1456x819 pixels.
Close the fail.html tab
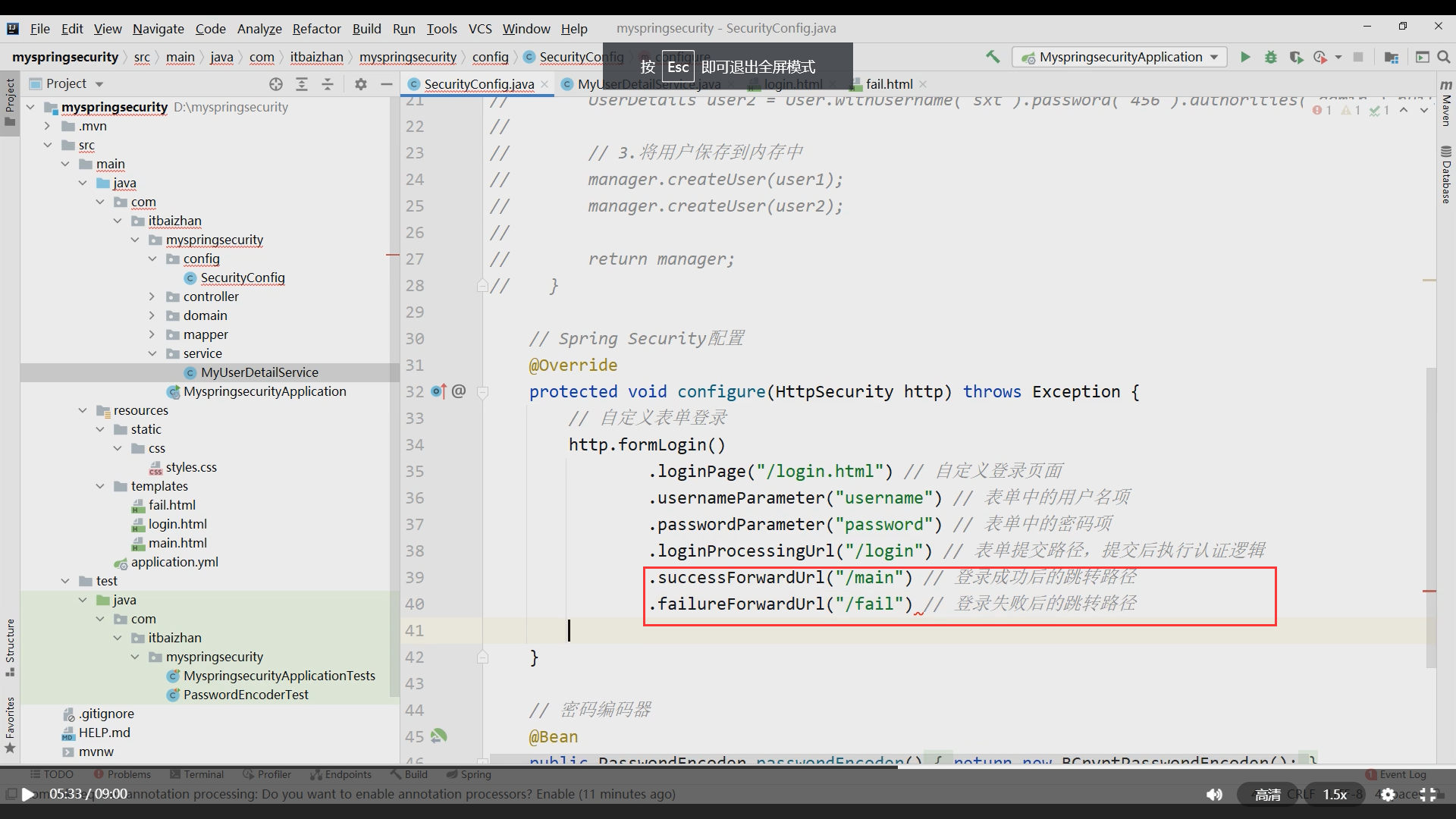[923, 84]
